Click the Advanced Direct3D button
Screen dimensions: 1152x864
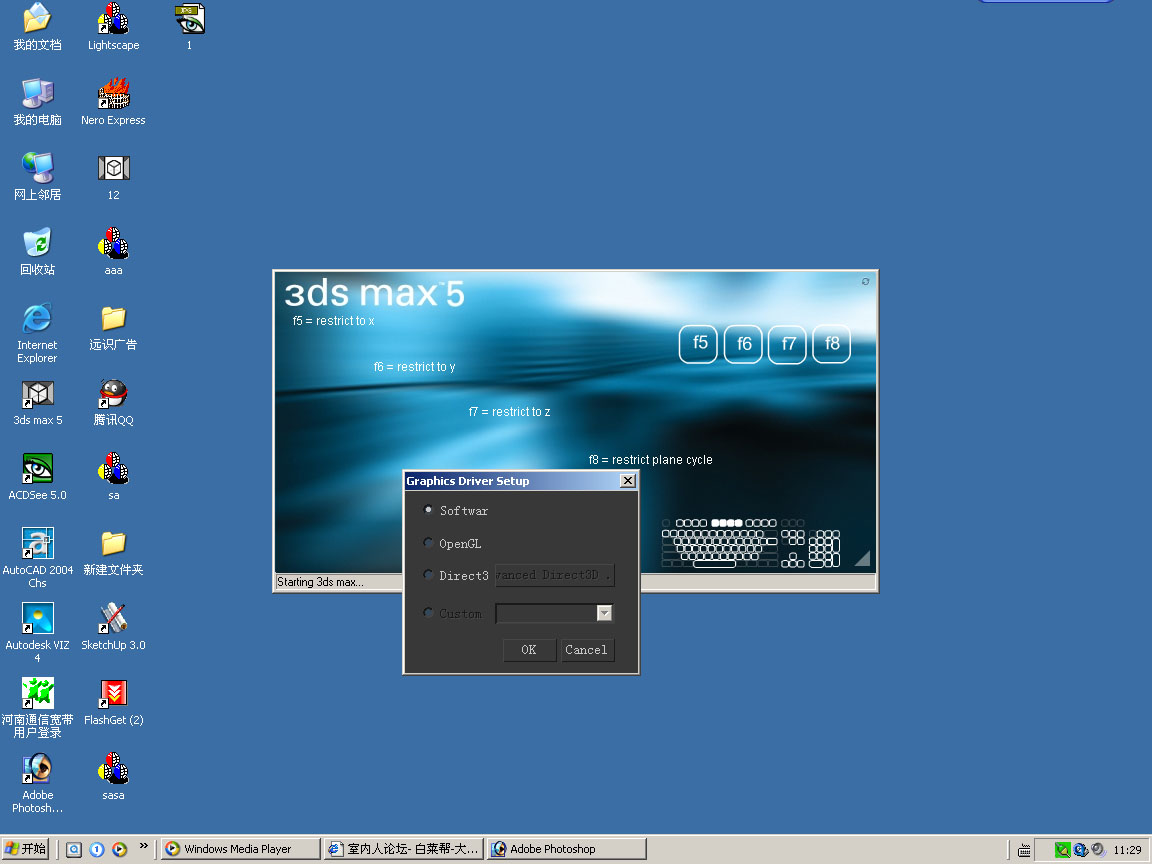click(554, 575)
